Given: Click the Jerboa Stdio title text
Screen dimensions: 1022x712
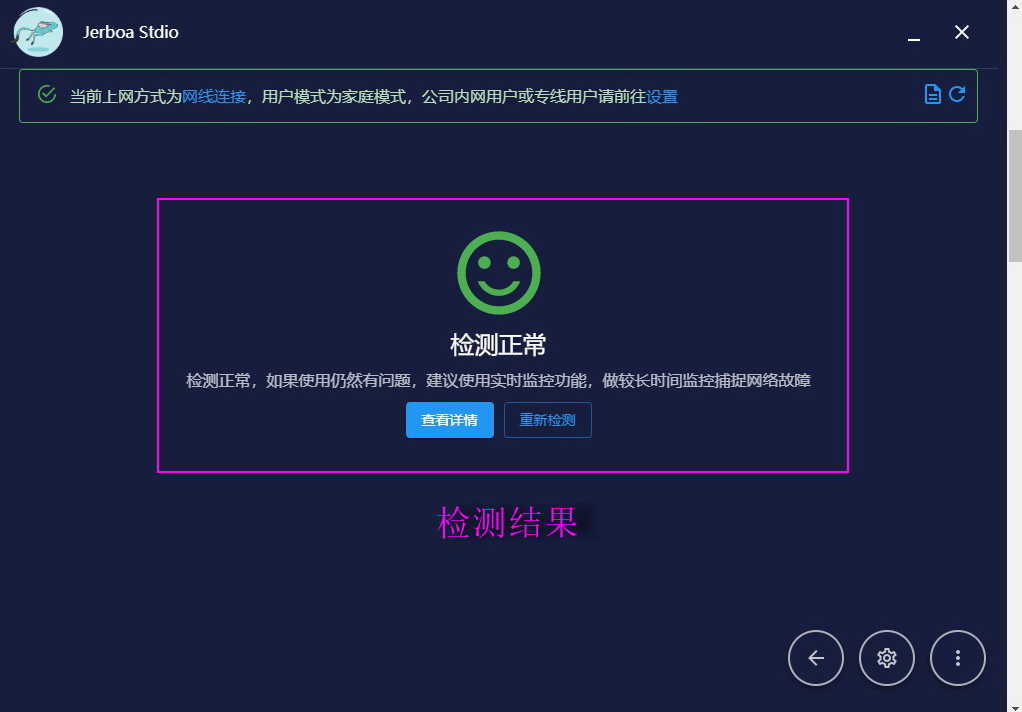Looking at the screenshot, I should pyautogui.click(x=130, y=32).
